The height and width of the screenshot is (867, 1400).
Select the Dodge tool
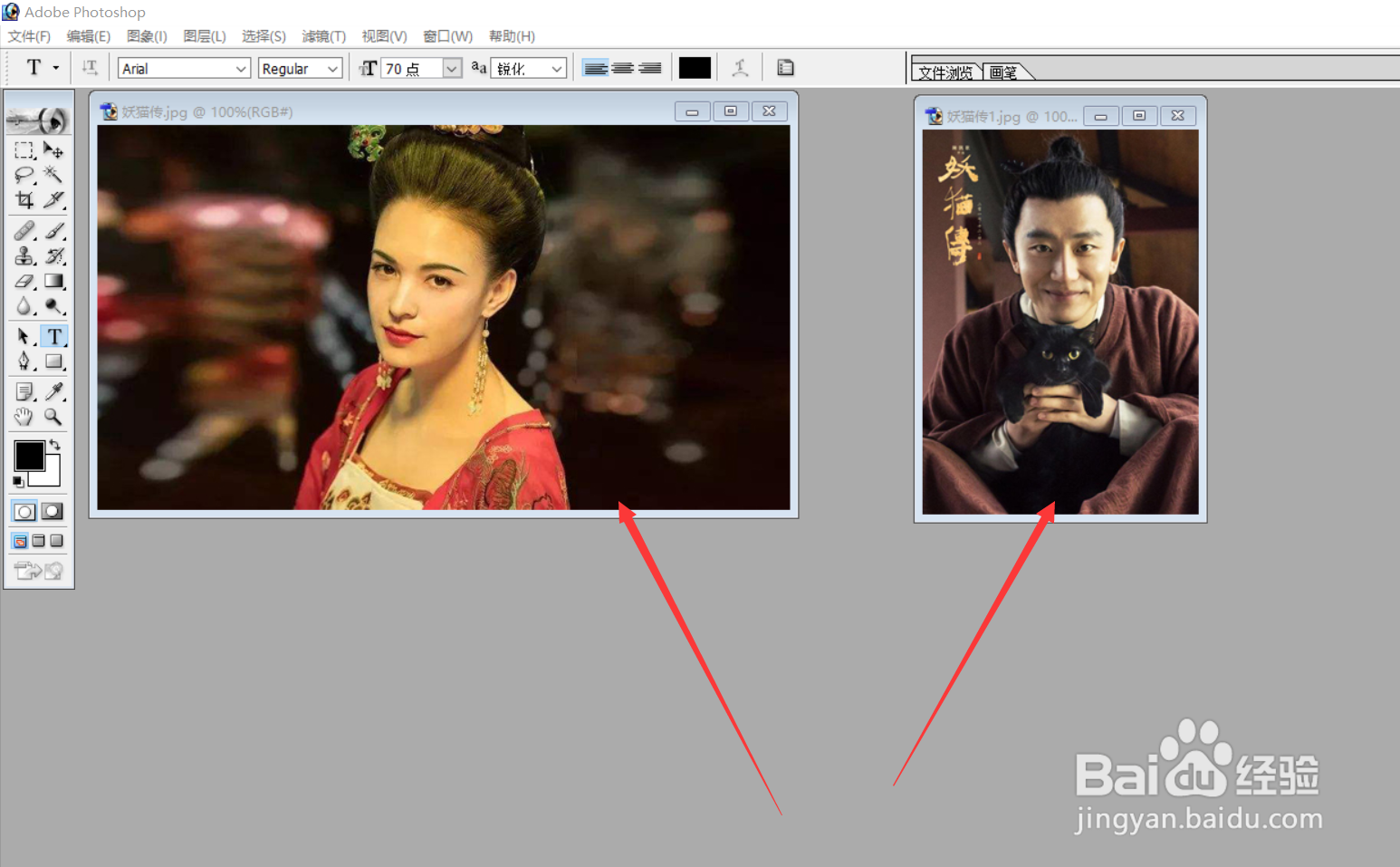click(x=53, y=306)
